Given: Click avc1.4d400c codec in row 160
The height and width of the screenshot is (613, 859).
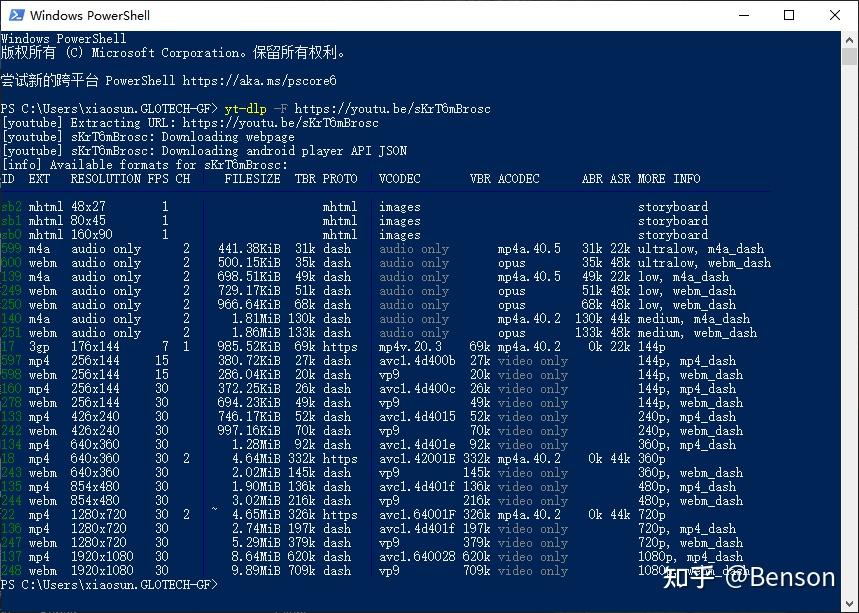Looking at the screenshot, I should click(417, 389).
